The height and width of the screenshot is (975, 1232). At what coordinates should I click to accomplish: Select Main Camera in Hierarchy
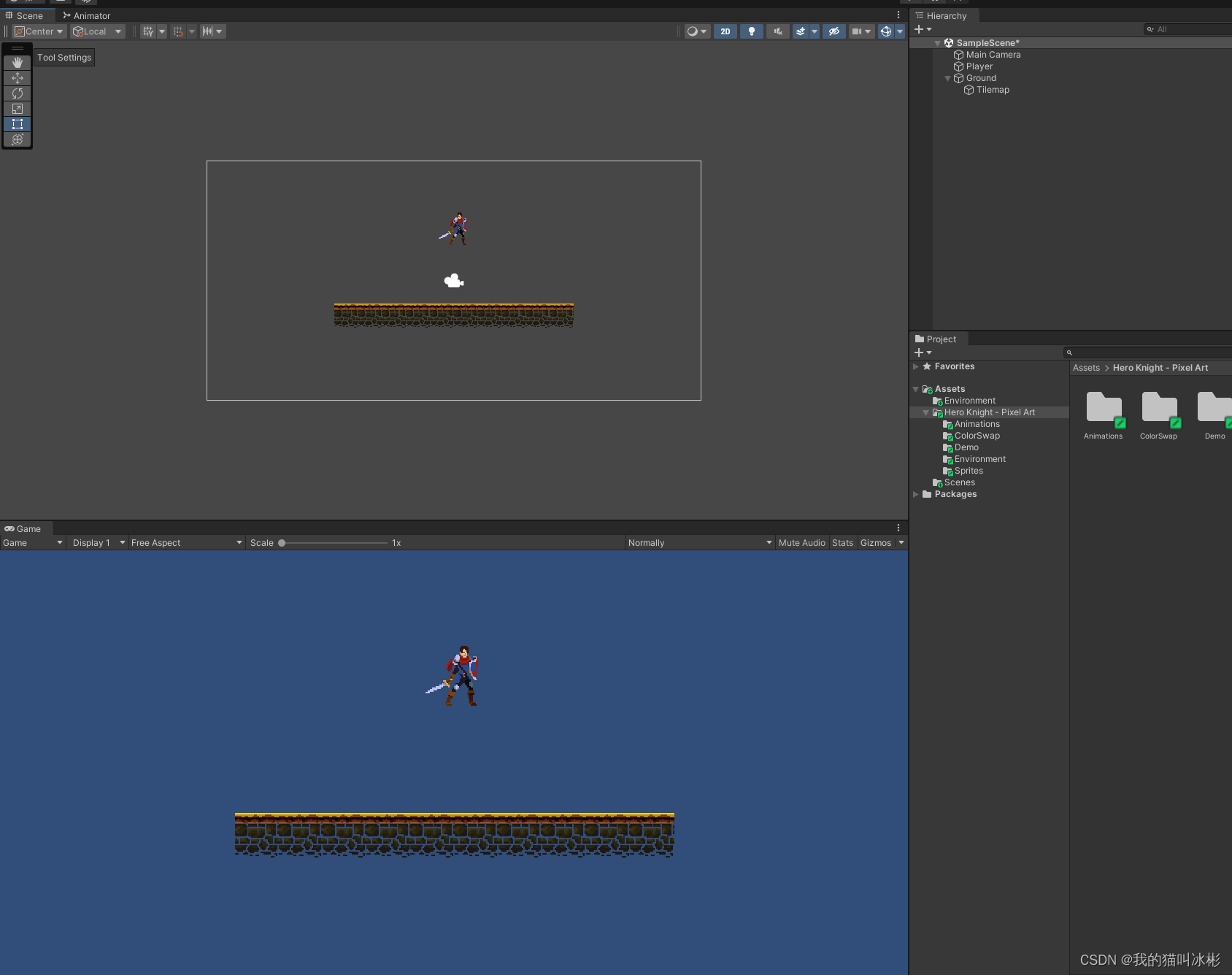(993, 55)
